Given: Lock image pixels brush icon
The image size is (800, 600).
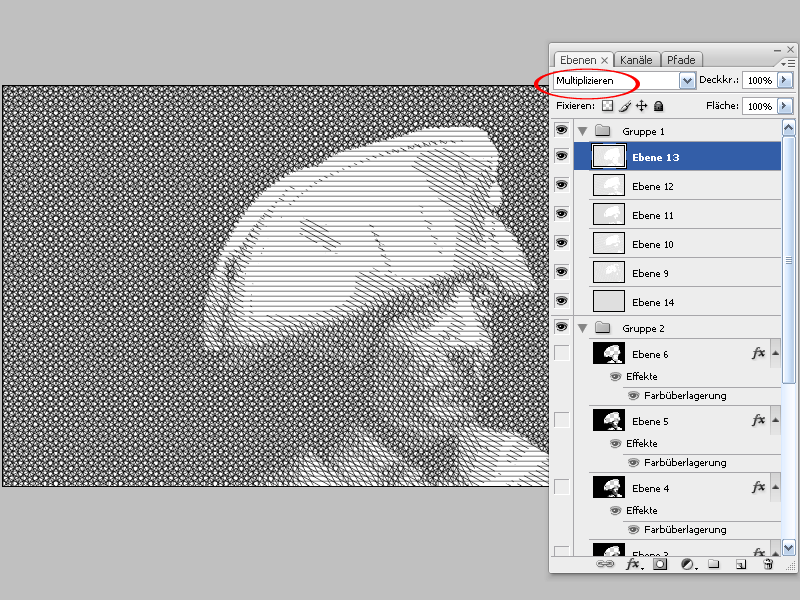Looking at the screenshot, I should click(625, 106).
